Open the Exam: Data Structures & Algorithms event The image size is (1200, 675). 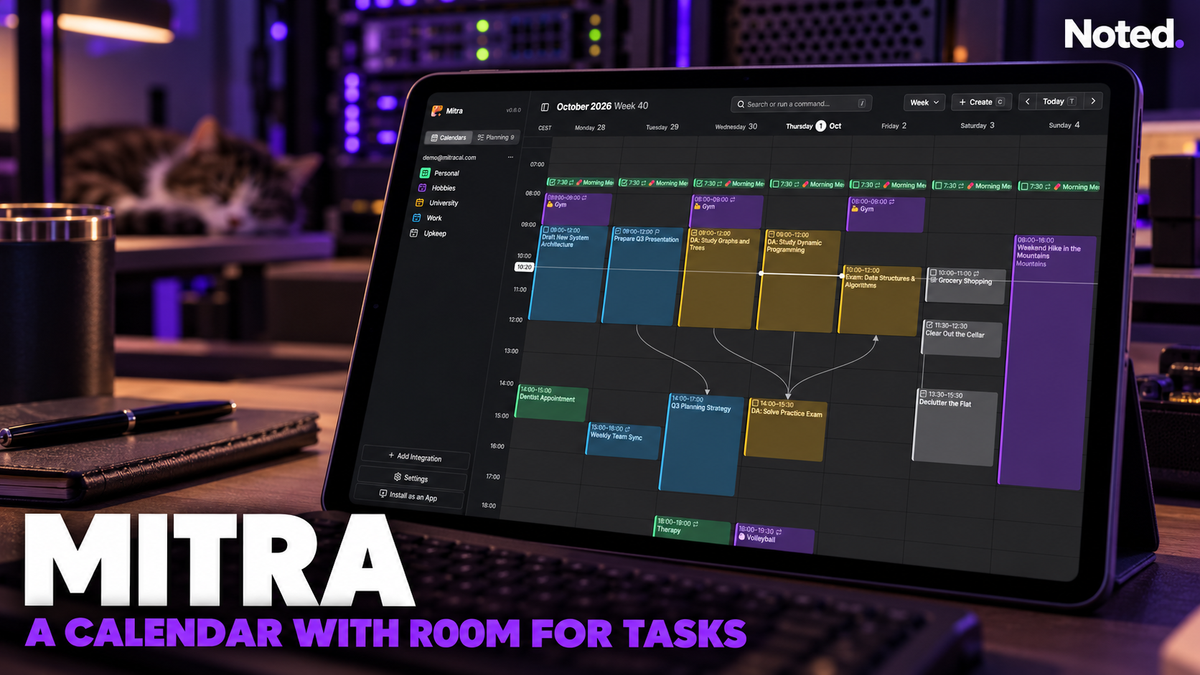point(879,299)
